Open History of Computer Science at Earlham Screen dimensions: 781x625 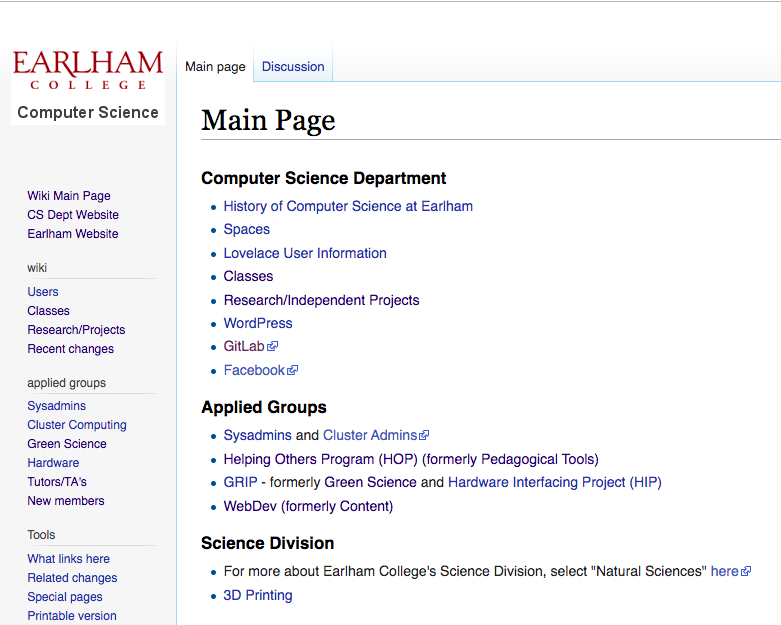click(348, 206)
